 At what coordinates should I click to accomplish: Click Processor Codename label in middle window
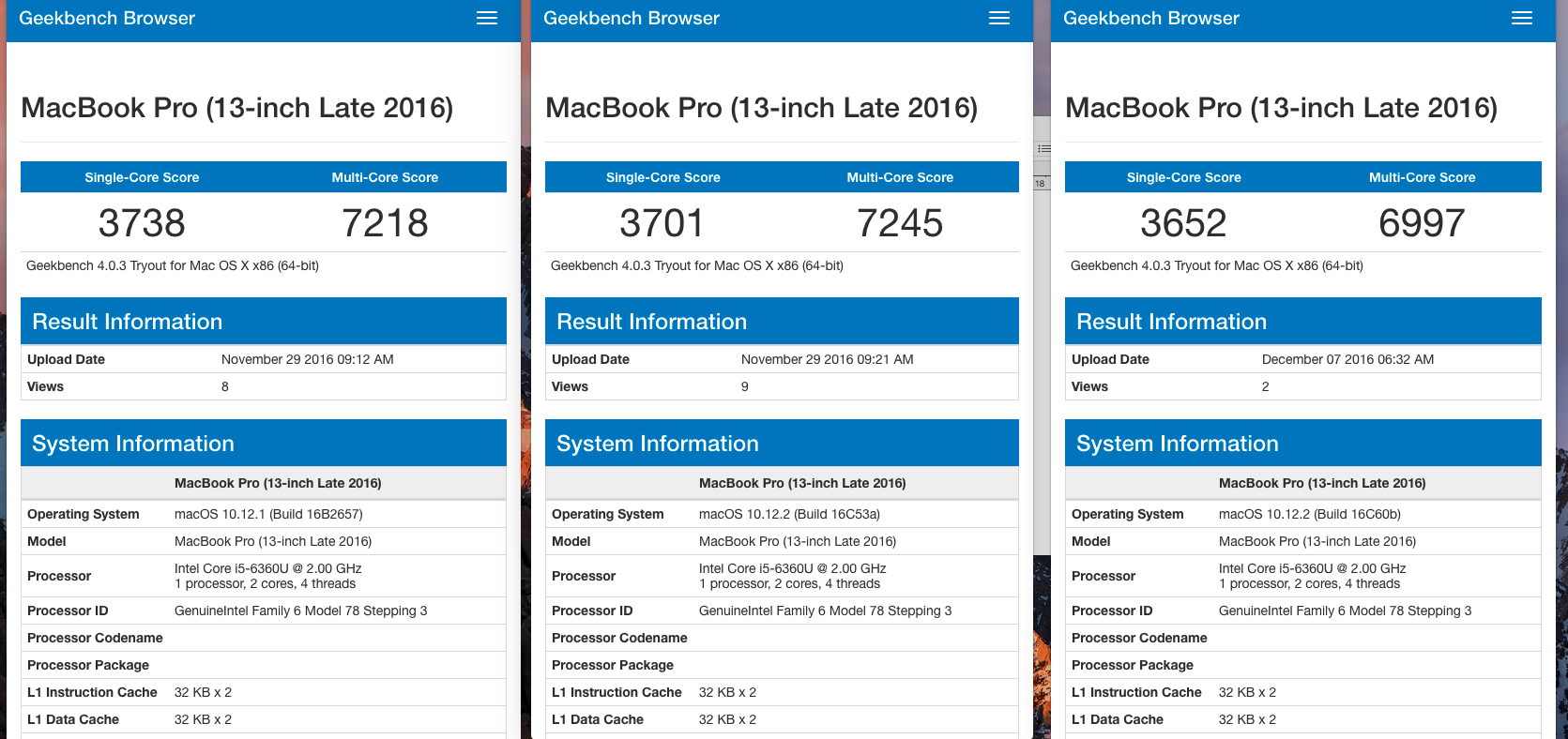(619, 638)
